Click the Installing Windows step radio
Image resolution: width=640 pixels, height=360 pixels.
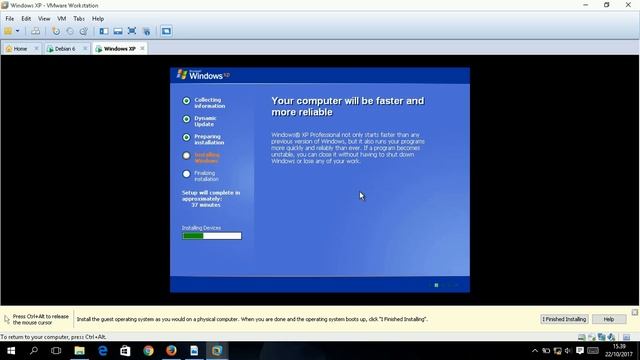click(186, 156)
